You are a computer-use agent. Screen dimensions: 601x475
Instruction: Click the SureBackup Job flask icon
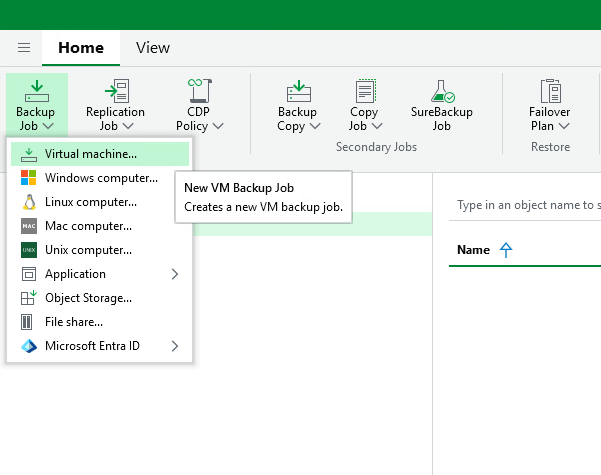[x=443, y=91]
